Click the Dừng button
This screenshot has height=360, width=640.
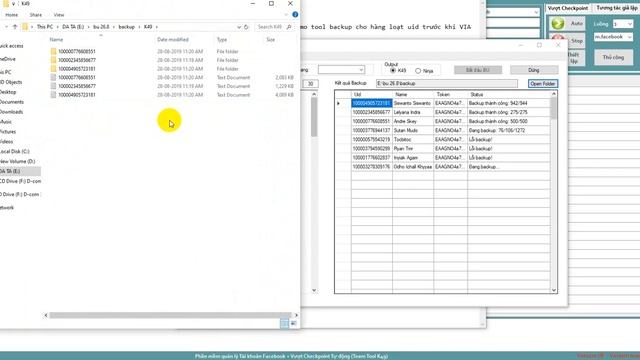pos(534,70)
